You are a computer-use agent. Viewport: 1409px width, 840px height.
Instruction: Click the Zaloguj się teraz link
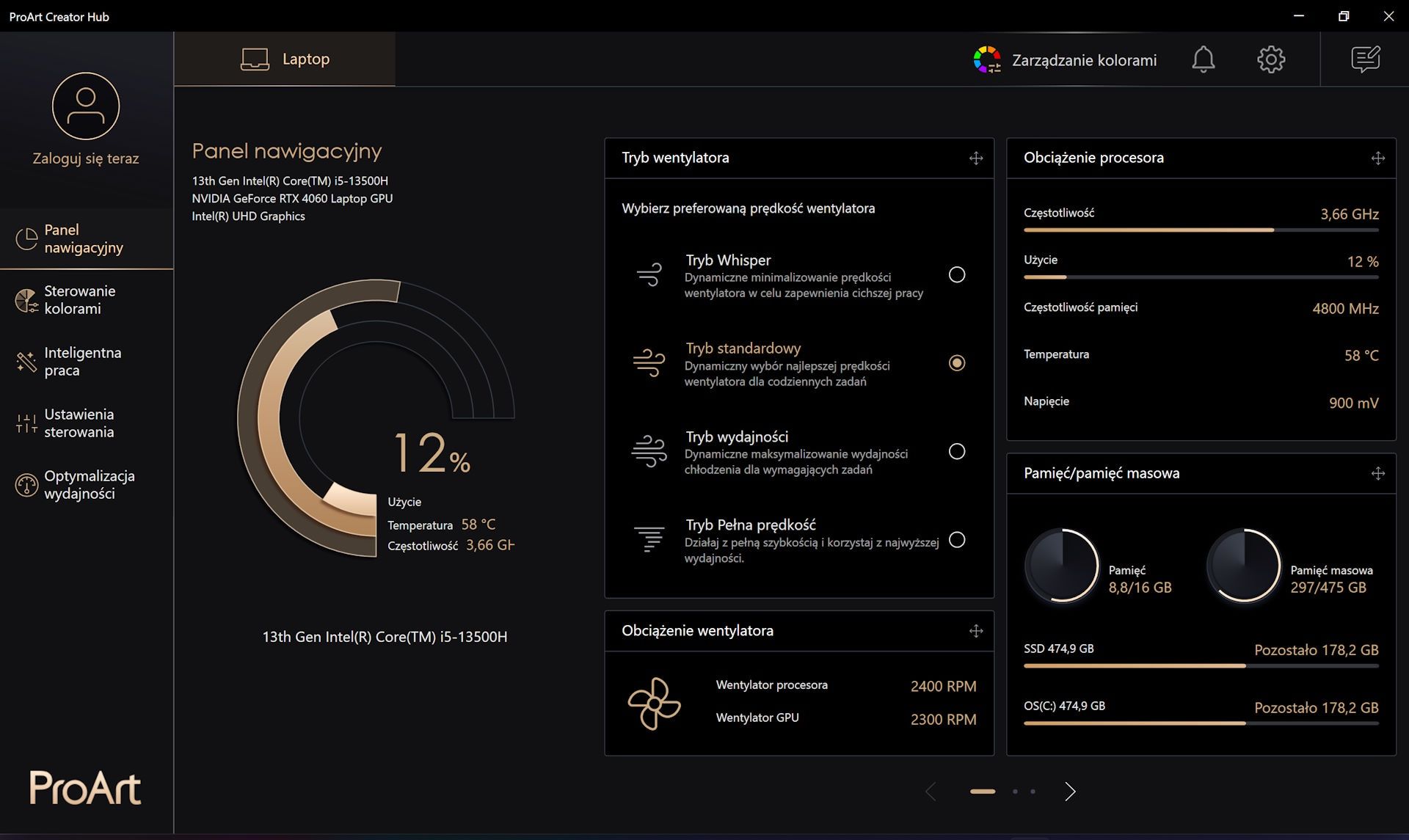[x=86, y=158]
